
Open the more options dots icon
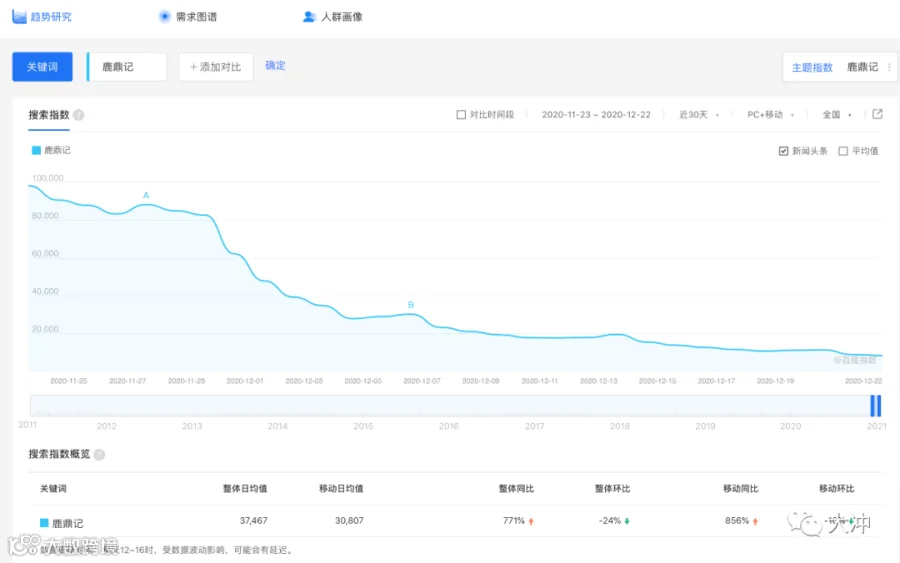(889, 67)
